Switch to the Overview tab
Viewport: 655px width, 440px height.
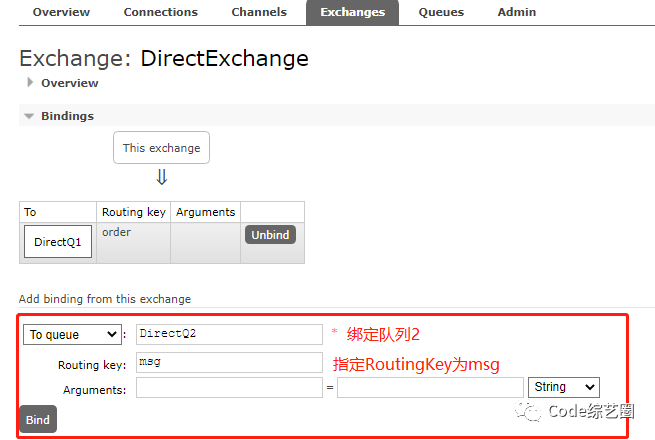[x=61, y=12]
